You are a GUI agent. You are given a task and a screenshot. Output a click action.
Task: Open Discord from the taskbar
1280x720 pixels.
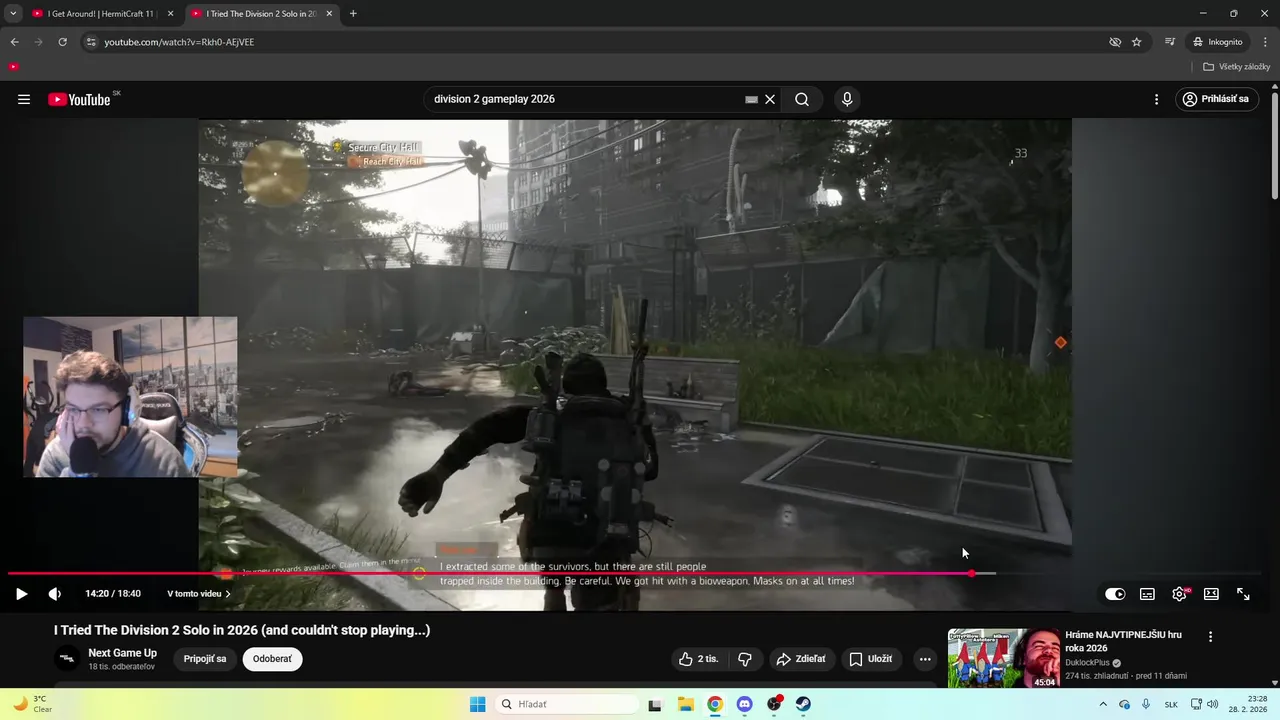click(x=744, y=704)
